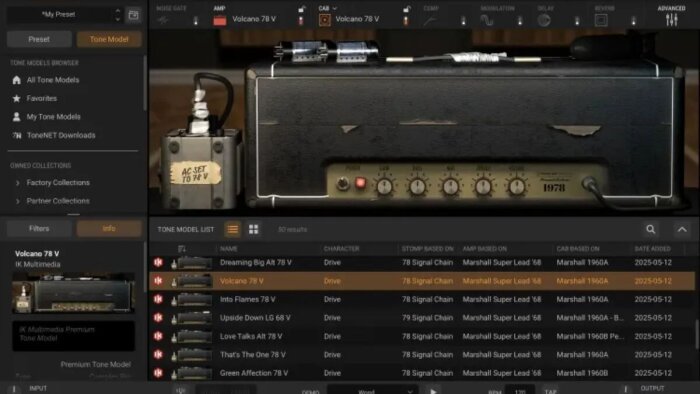Switch to list view in Tone Model List

[233, 229]
